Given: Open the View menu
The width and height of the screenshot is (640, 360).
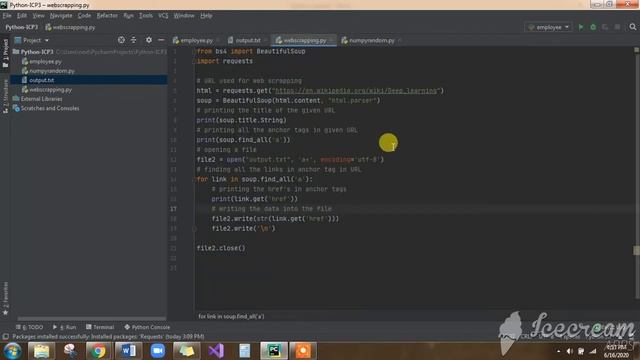Looking at the screenshot, I should click(x=38, y=16).
